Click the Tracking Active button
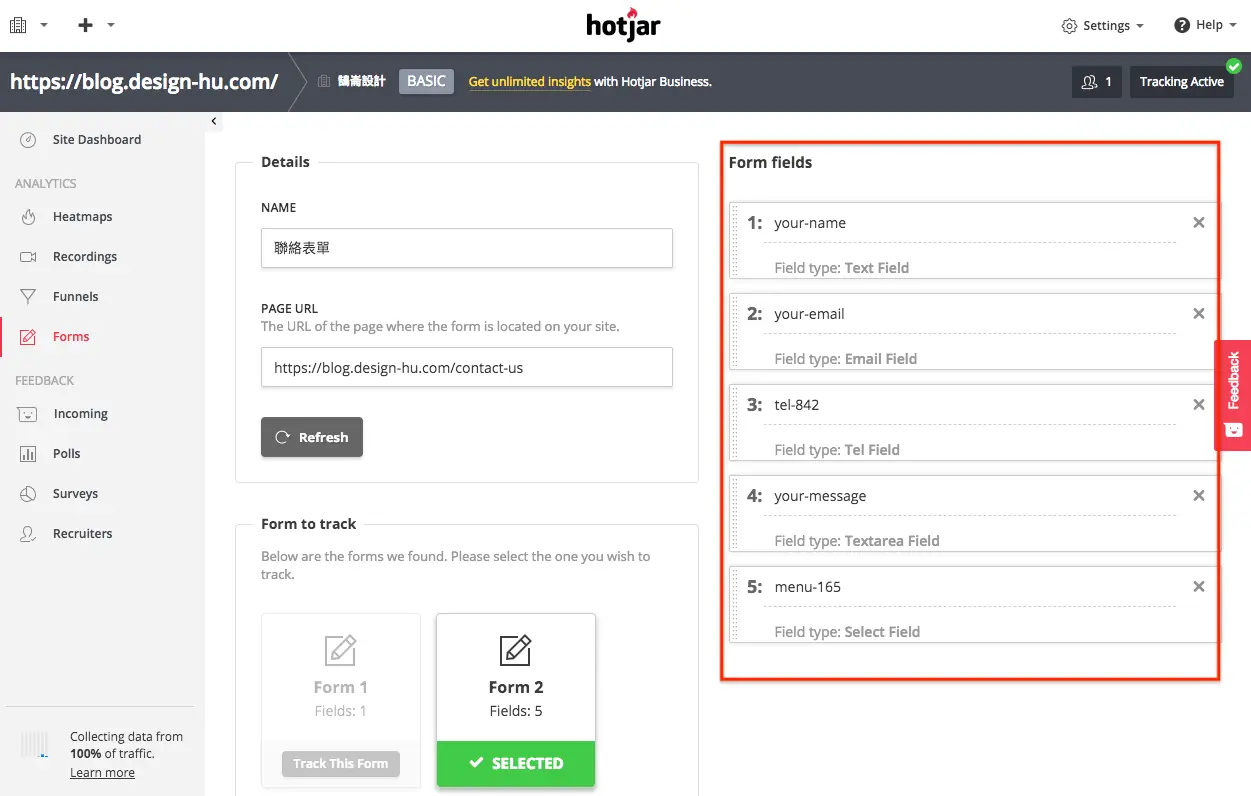Screen dimensions: 1251x796 coord(1181,82)
